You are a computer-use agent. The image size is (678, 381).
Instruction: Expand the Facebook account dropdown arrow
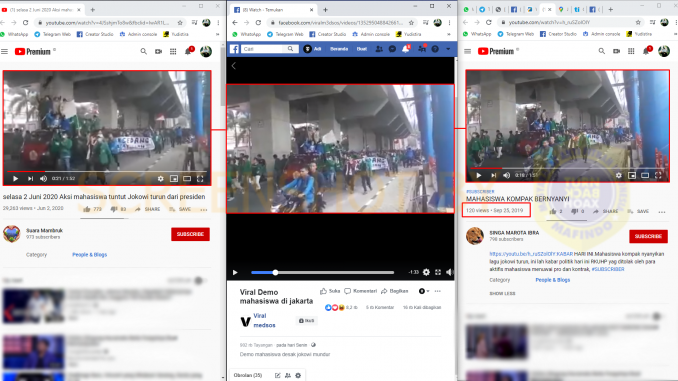(448, 49)
